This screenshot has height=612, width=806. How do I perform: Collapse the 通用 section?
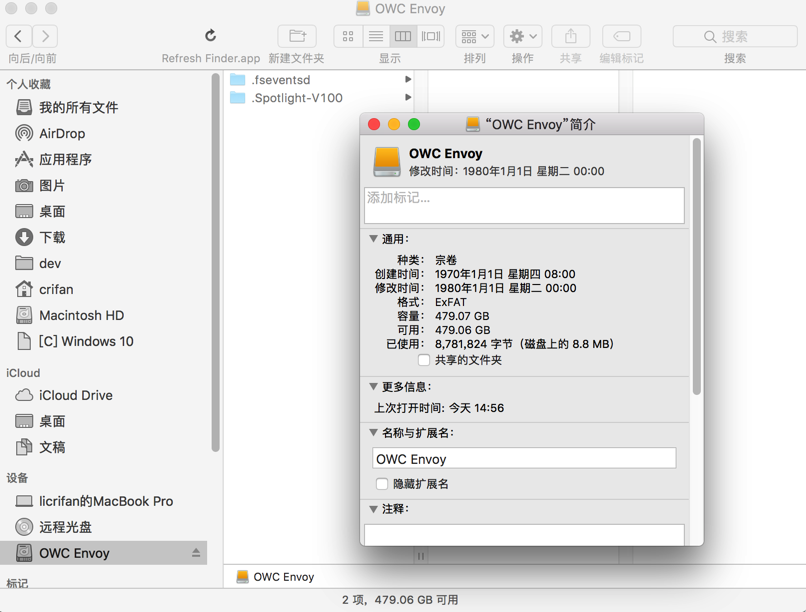(x=374, y=239)
